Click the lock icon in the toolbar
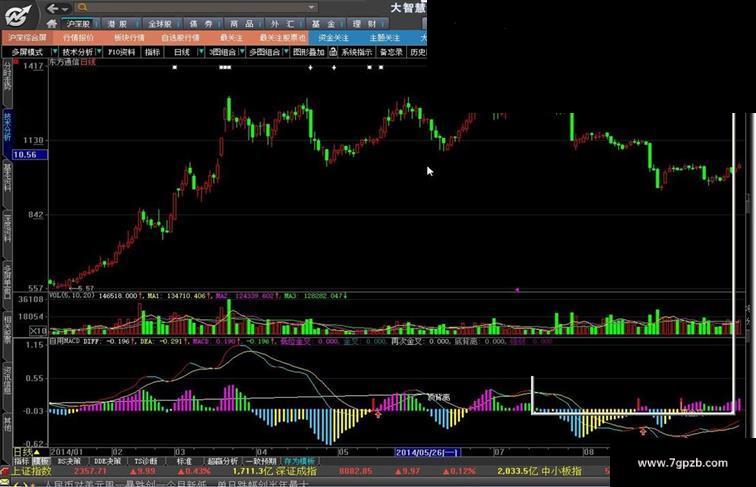The height and width of the screenshot is (487, 756). pos(333,52)
